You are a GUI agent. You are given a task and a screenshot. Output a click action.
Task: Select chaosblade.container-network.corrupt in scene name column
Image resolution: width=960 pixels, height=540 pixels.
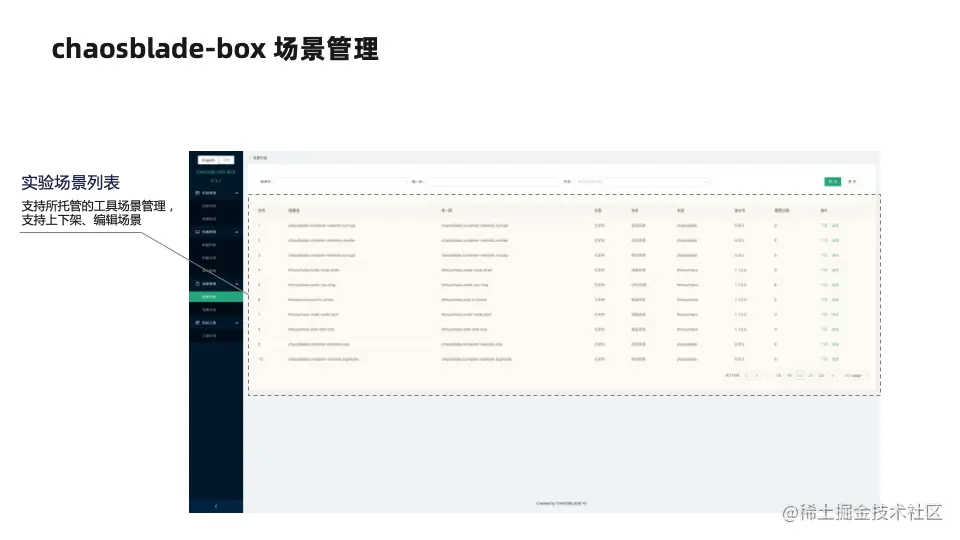321,226
